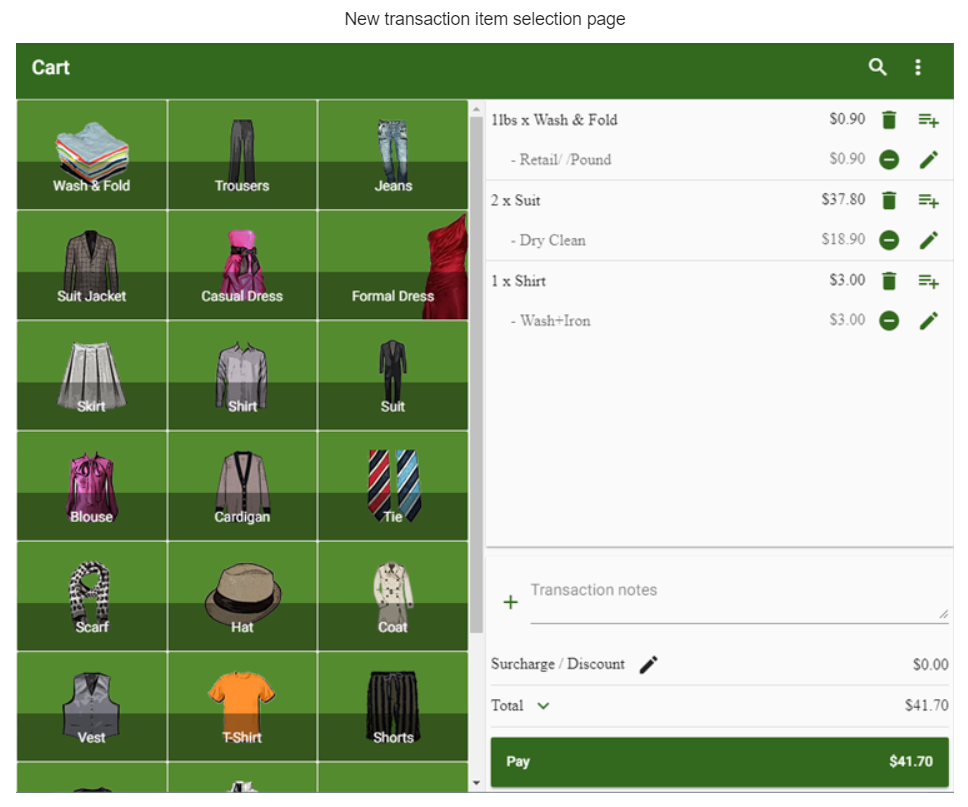Expand the Total breakdown chevron

tap(543, 706)
